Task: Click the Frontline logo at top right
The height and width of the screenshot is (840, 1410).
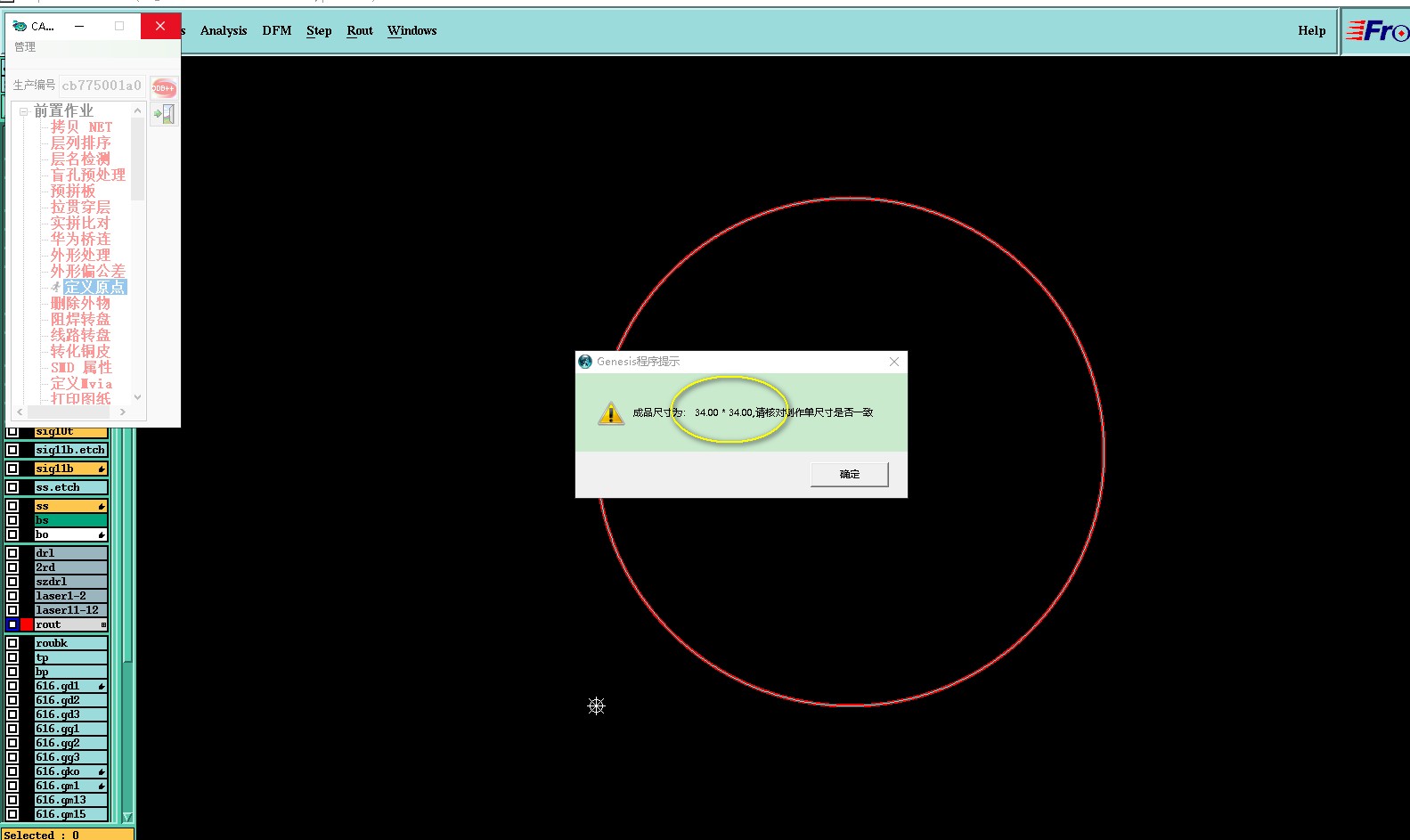Action: pos(1377,31)
